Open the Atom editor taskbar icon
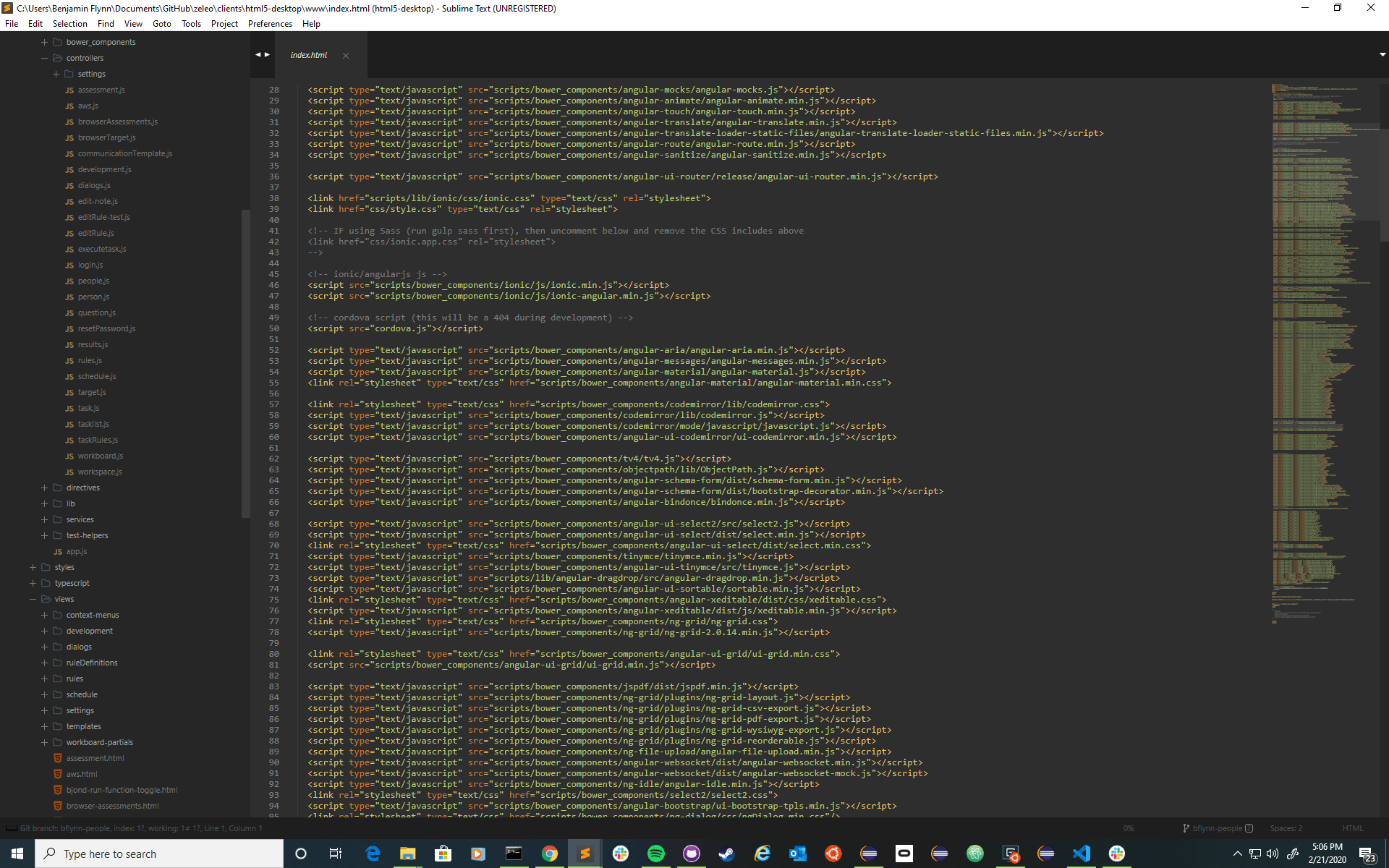The width and height of the screenshot is (1389, 868). click(974, 854)
